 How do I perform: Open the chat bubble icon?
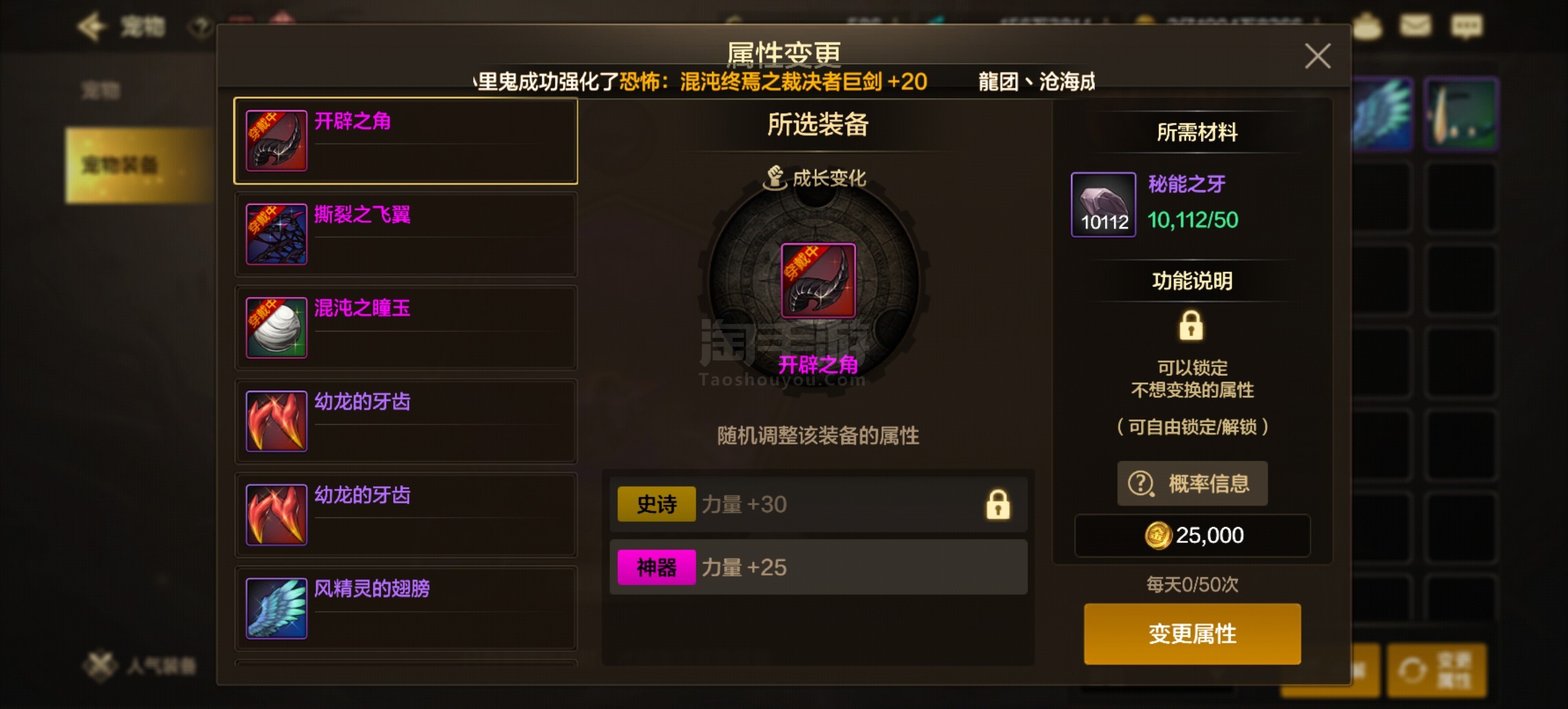[x=1466, y=26]
